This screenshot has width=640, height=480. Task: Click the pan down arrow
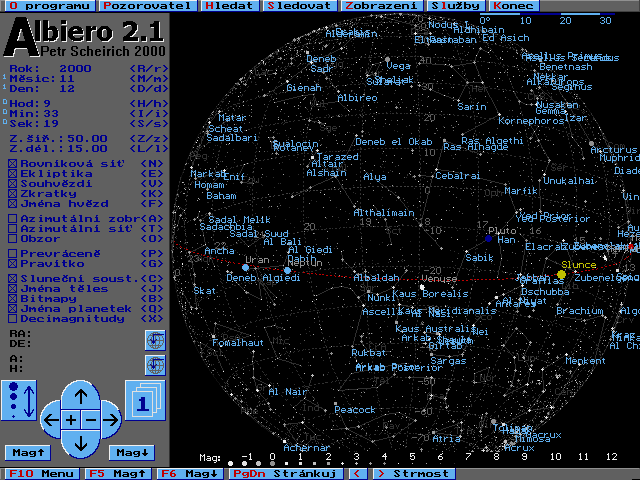[x=81, y=443]
